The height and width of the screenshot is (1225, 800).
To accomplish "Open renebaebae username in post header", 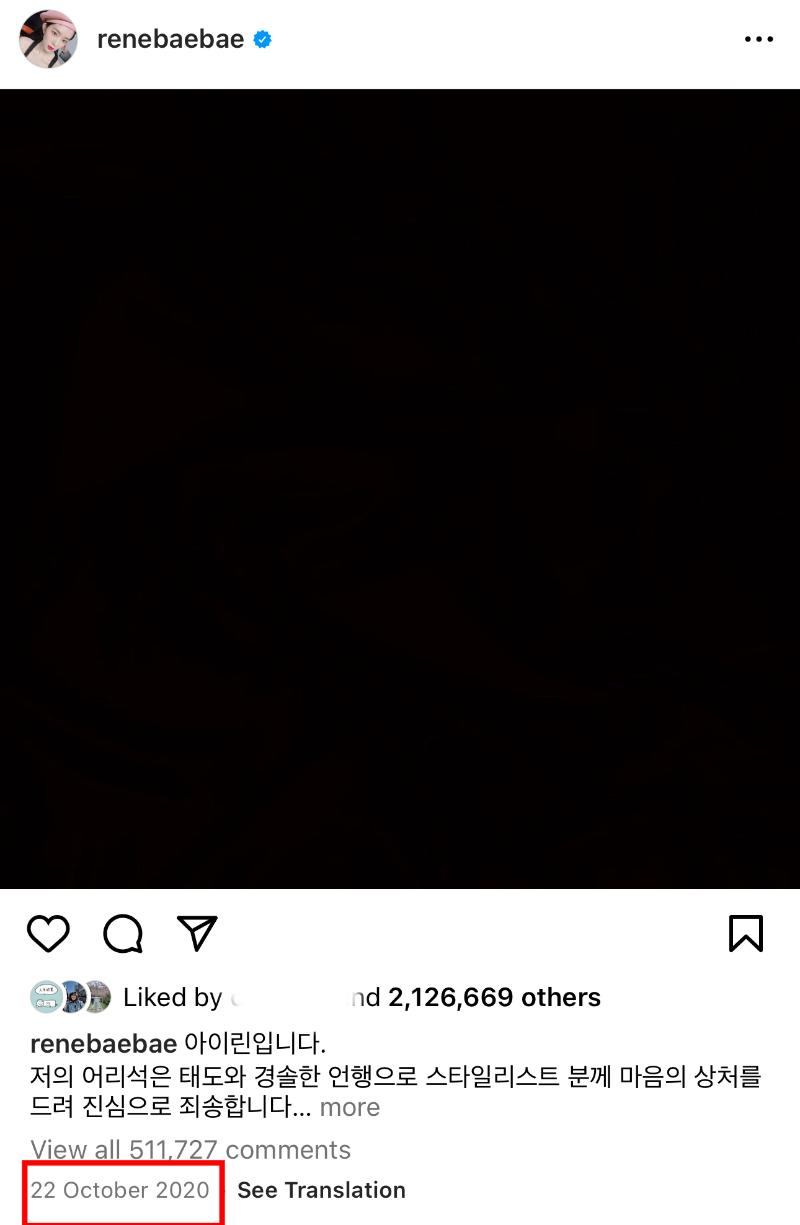I will tap(171, 40).
